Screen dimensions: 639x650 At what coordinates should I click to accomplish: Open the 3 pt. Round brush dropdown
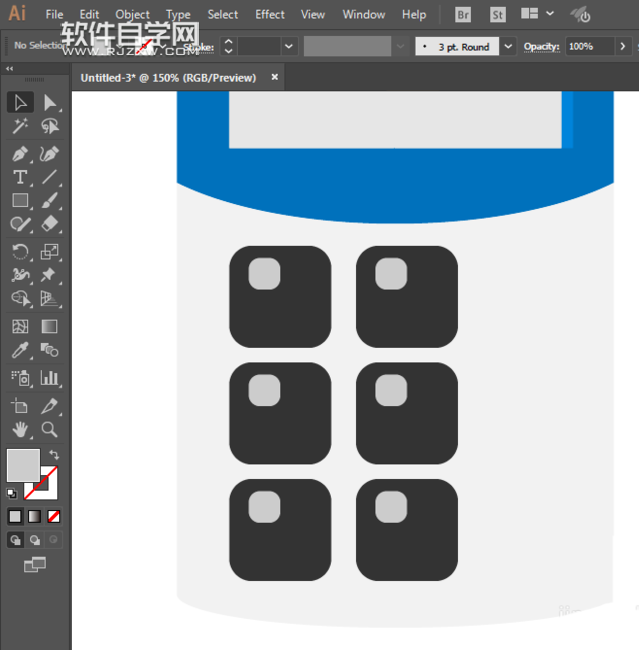coord(508,47)
